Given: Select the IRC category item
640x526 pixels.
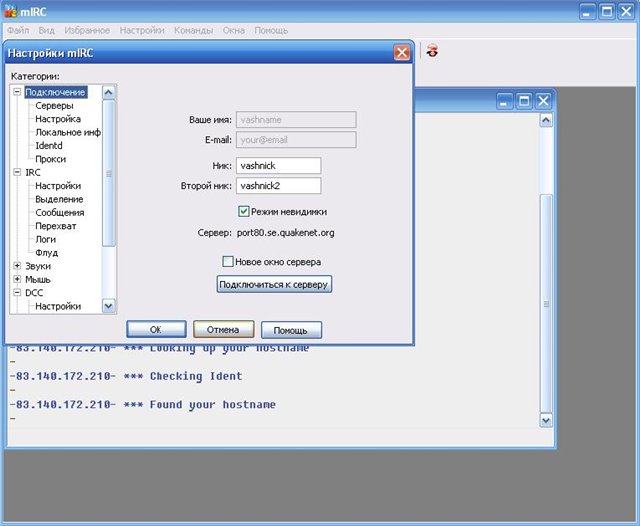Looking at the screenshot, I should 33,173.
